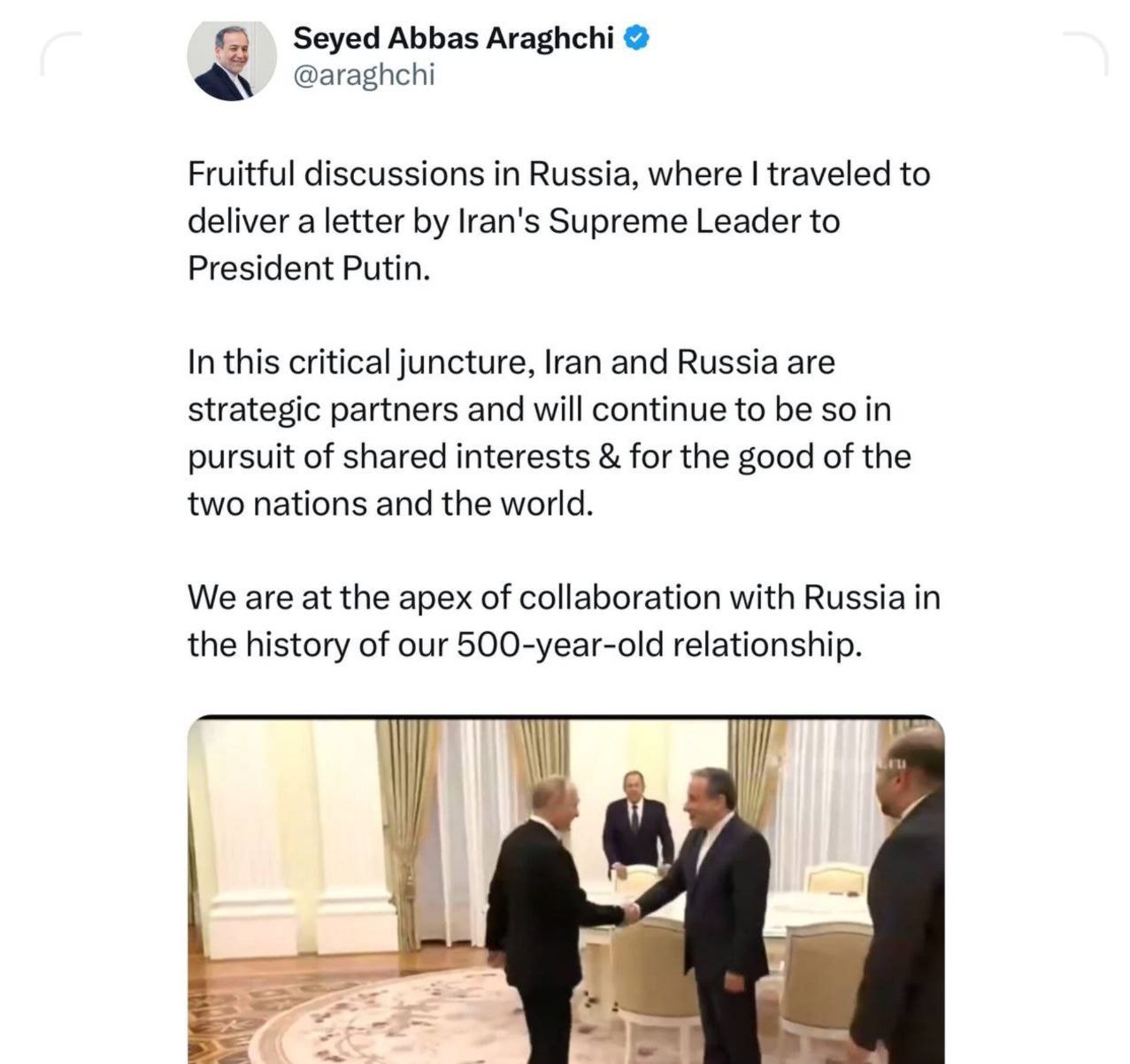Click the '500-year-old relationship' phrase
Viewport: 1130px width, 1064px height.
click(659, 644)
